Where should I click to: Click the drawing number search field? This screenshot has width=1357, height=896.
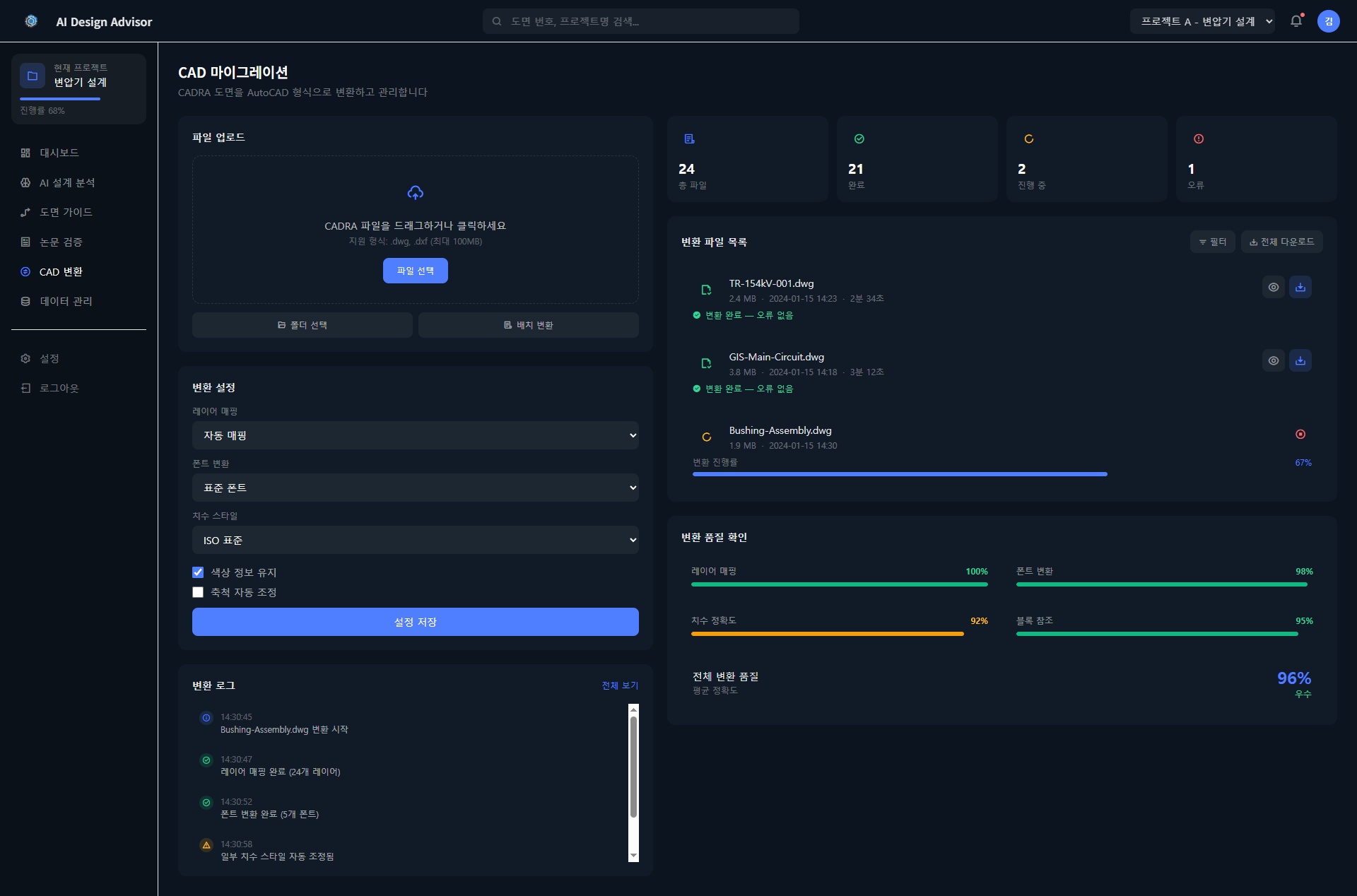pyautogui.click(x=641, y=21)
